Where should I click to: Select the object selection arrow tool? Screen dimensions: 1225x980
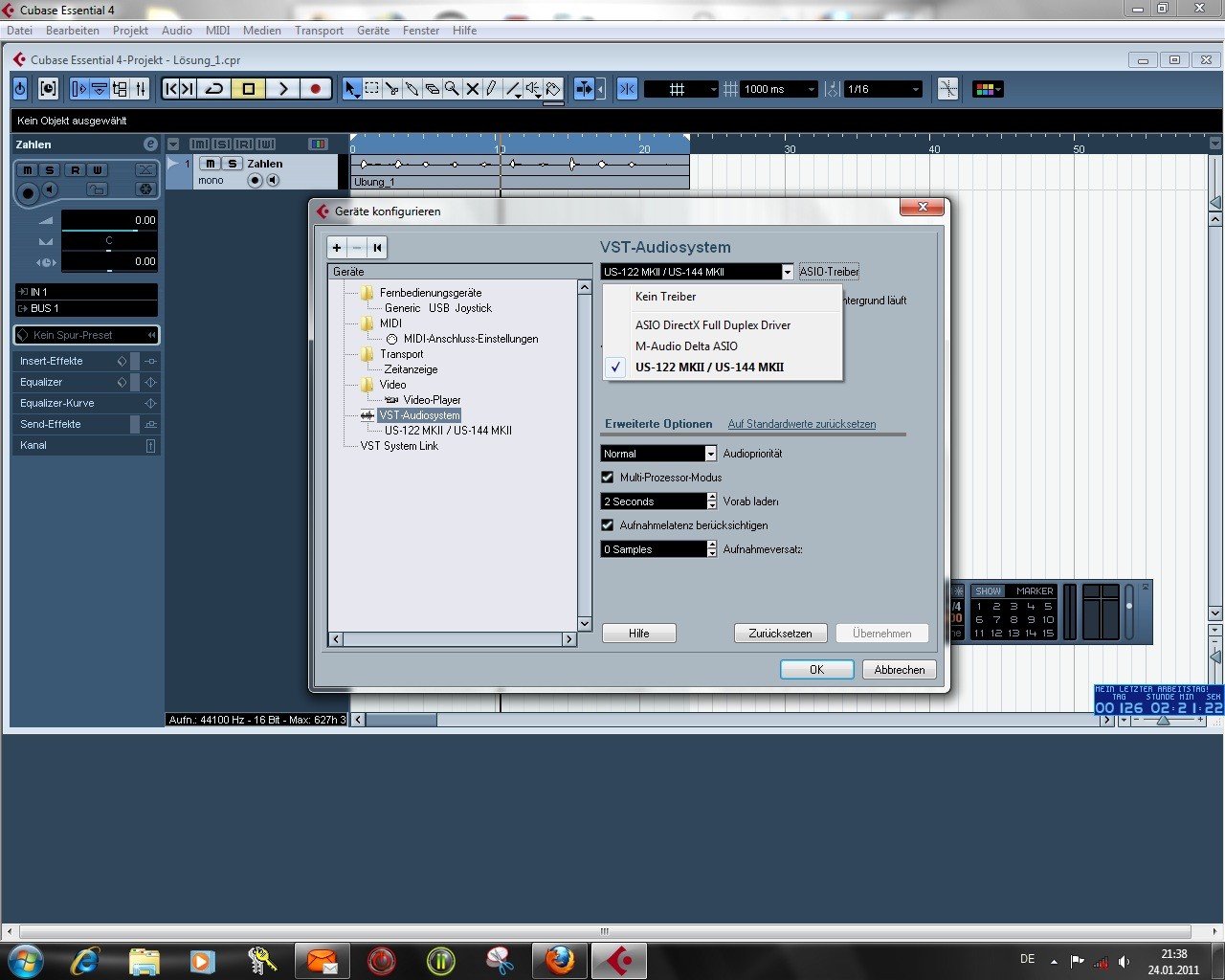pyautogui.click(x=351, y=89)
